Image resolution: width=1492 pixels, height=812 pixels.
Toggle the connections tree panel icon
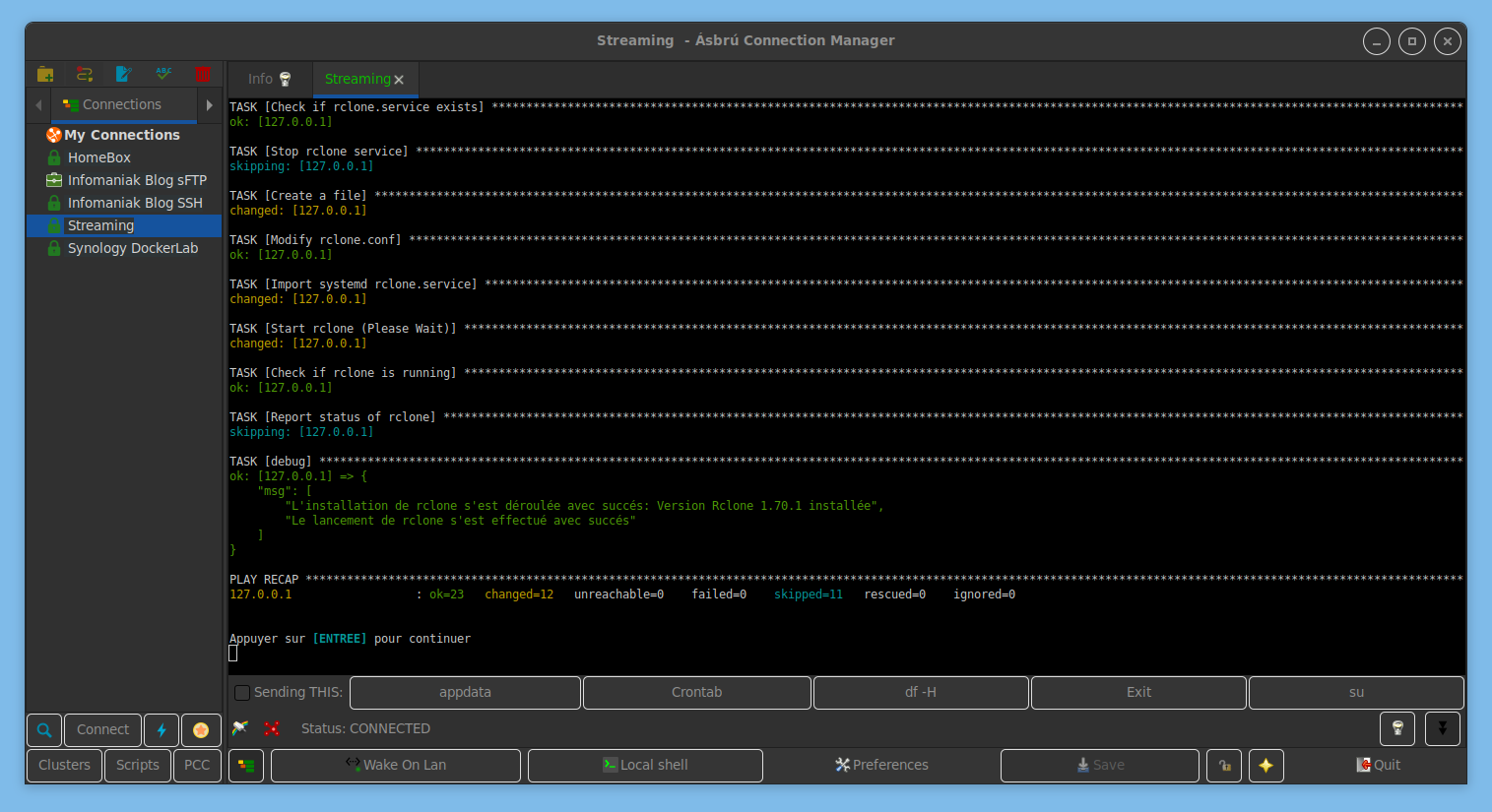click(246, 766)
